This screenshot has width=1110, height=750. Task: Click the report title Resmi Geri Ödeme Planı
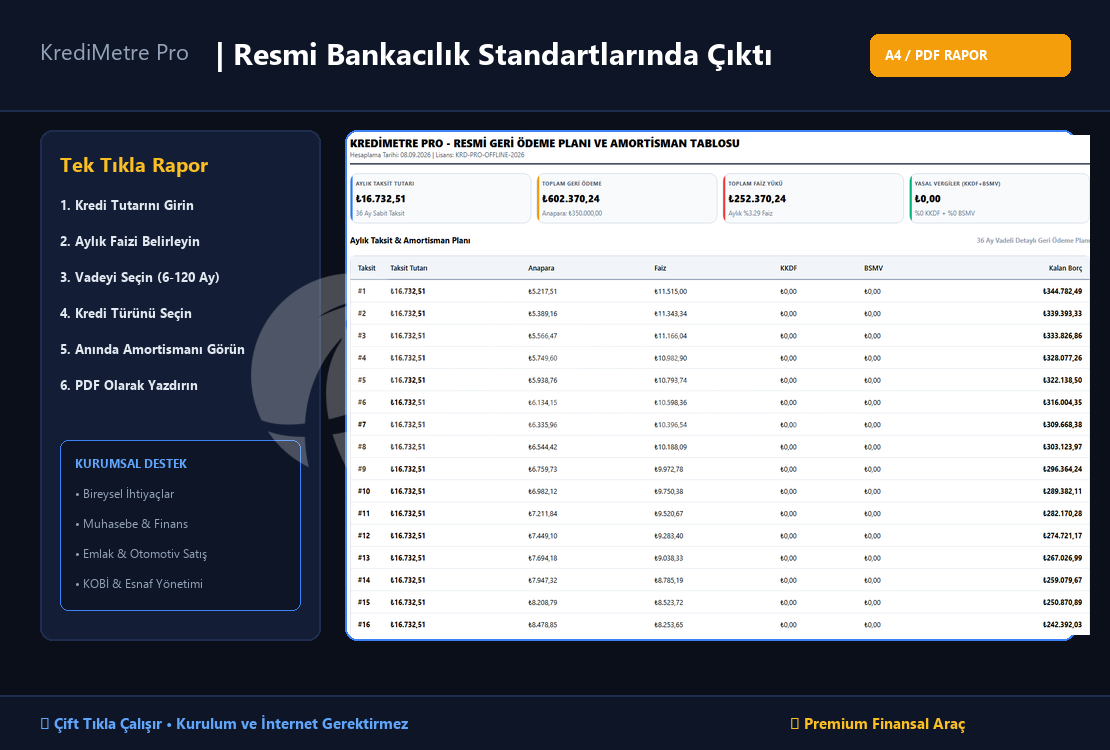coord(544,143)
